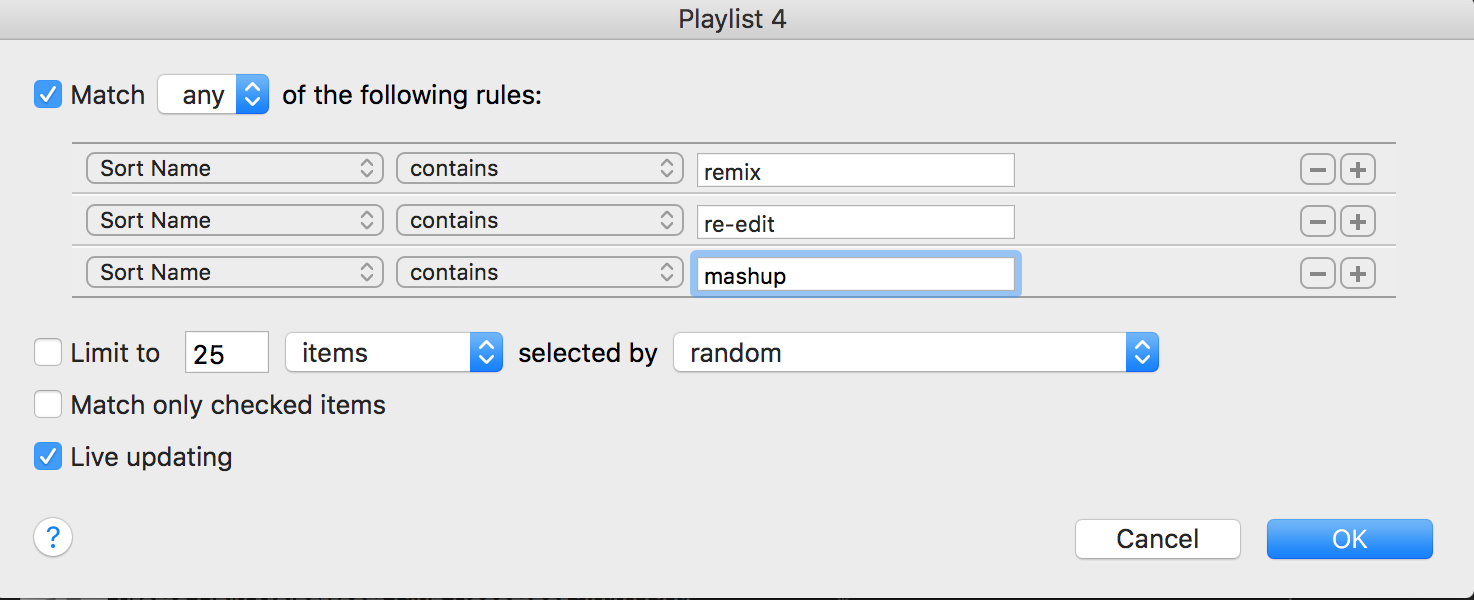Viewport: 1474px width, 600px height.
Task: Enable Match only checked items
Action: coord(48,405)
